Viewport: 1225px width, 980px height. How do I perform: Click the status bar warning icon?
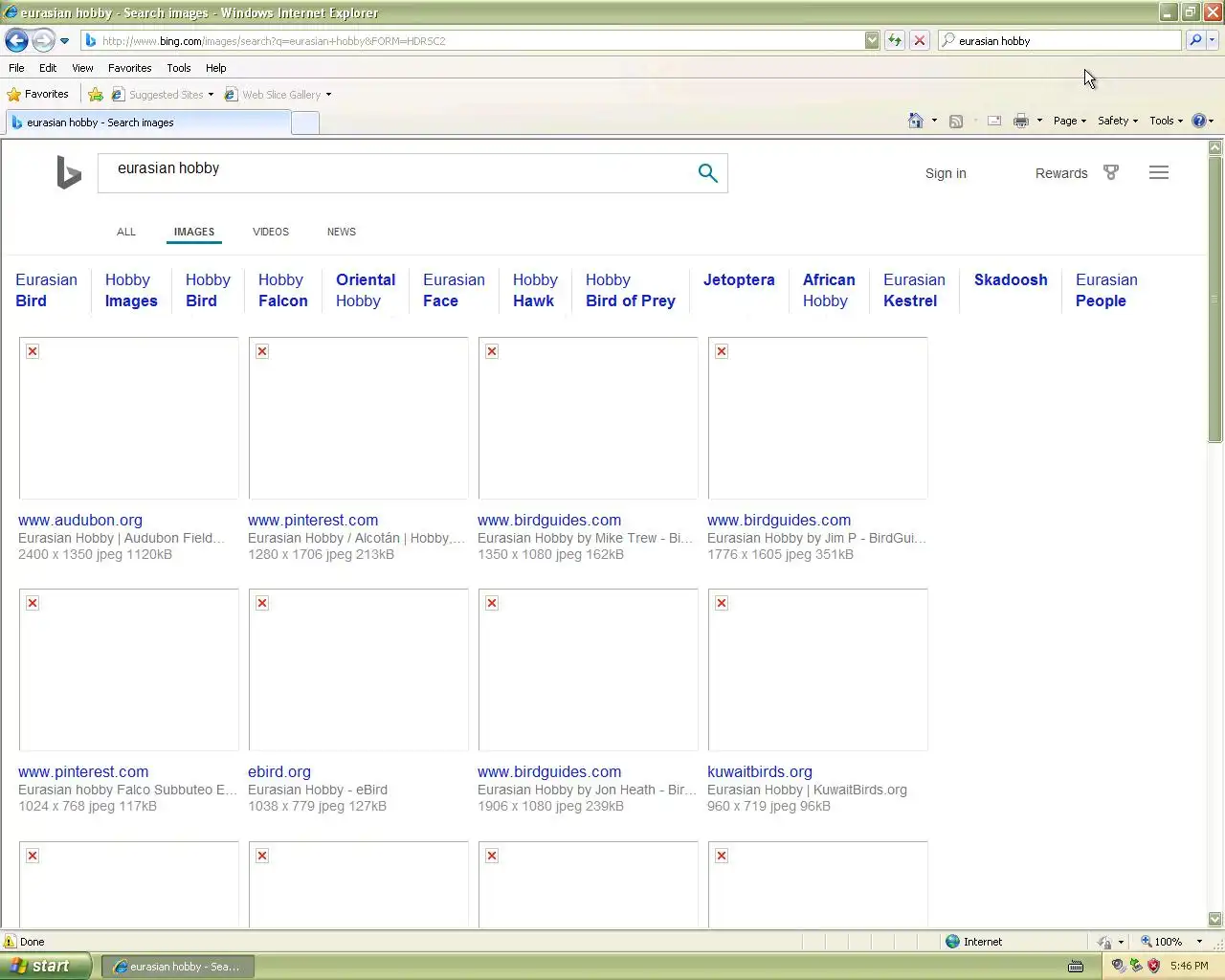coord(11,942)
